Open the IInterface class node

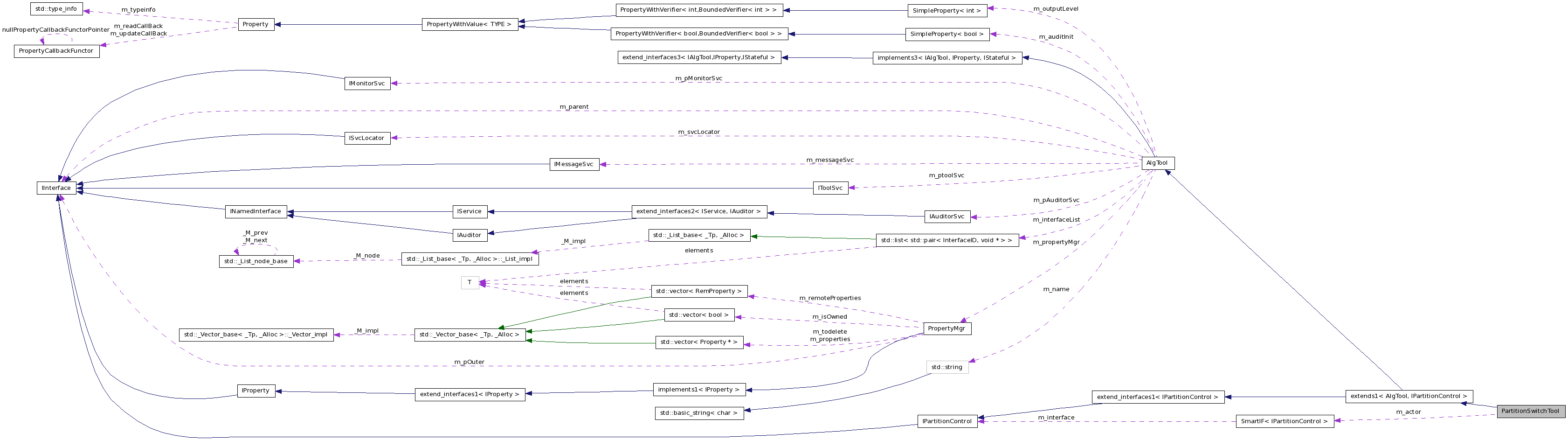click(x=56, y=188)
